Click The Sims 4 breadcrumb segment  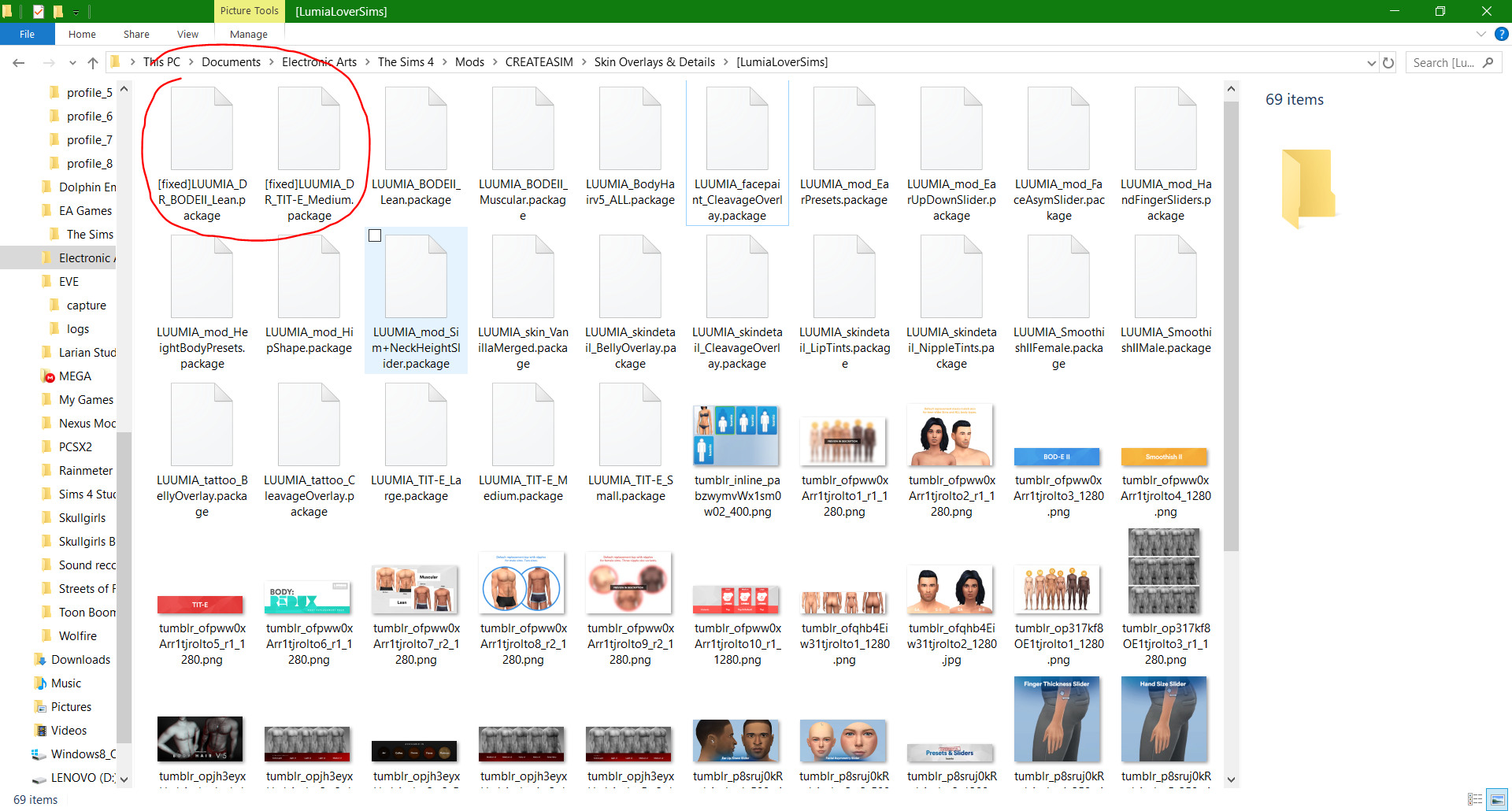point(406,62)
